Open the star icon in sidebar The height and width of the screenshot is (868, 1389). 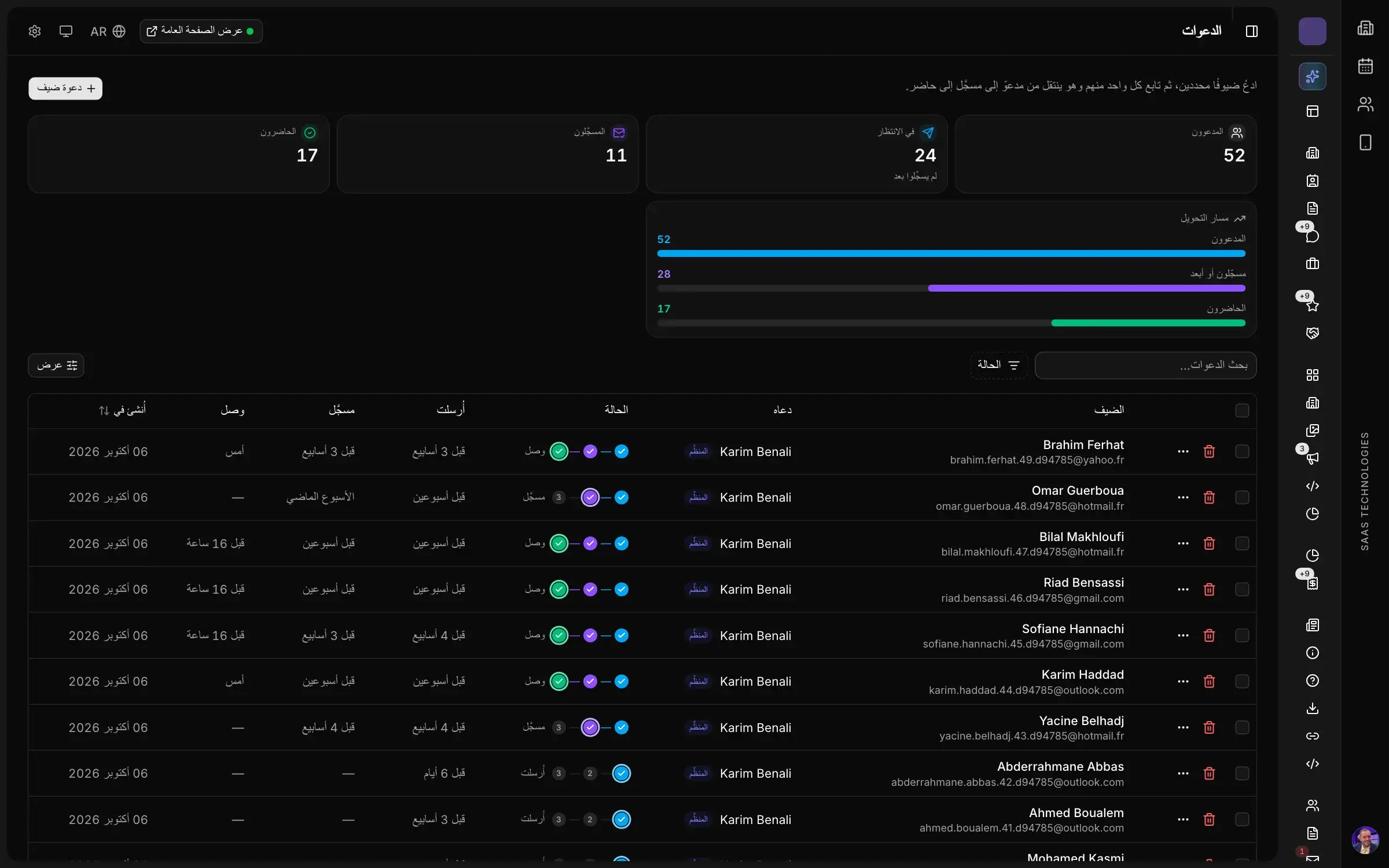pyautogui.click(x=1312, y=306)
